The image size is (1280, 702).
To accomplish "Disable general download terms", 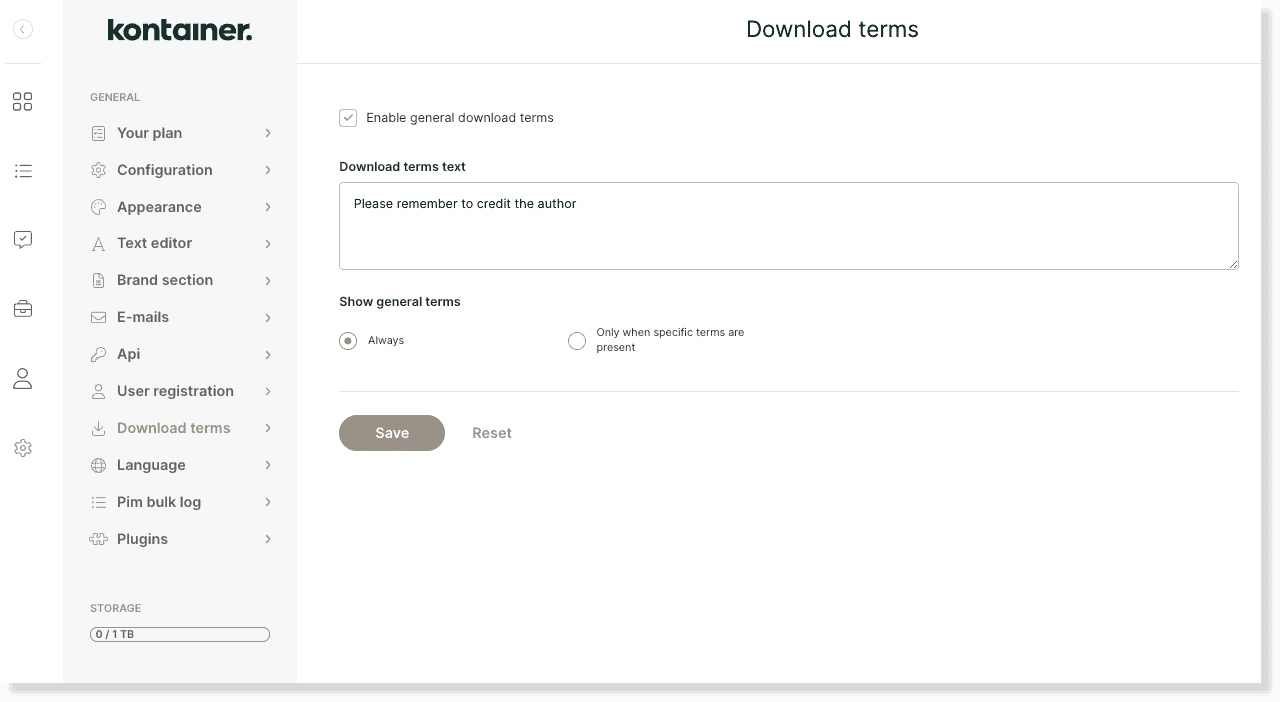I will [x=348, y=117].
